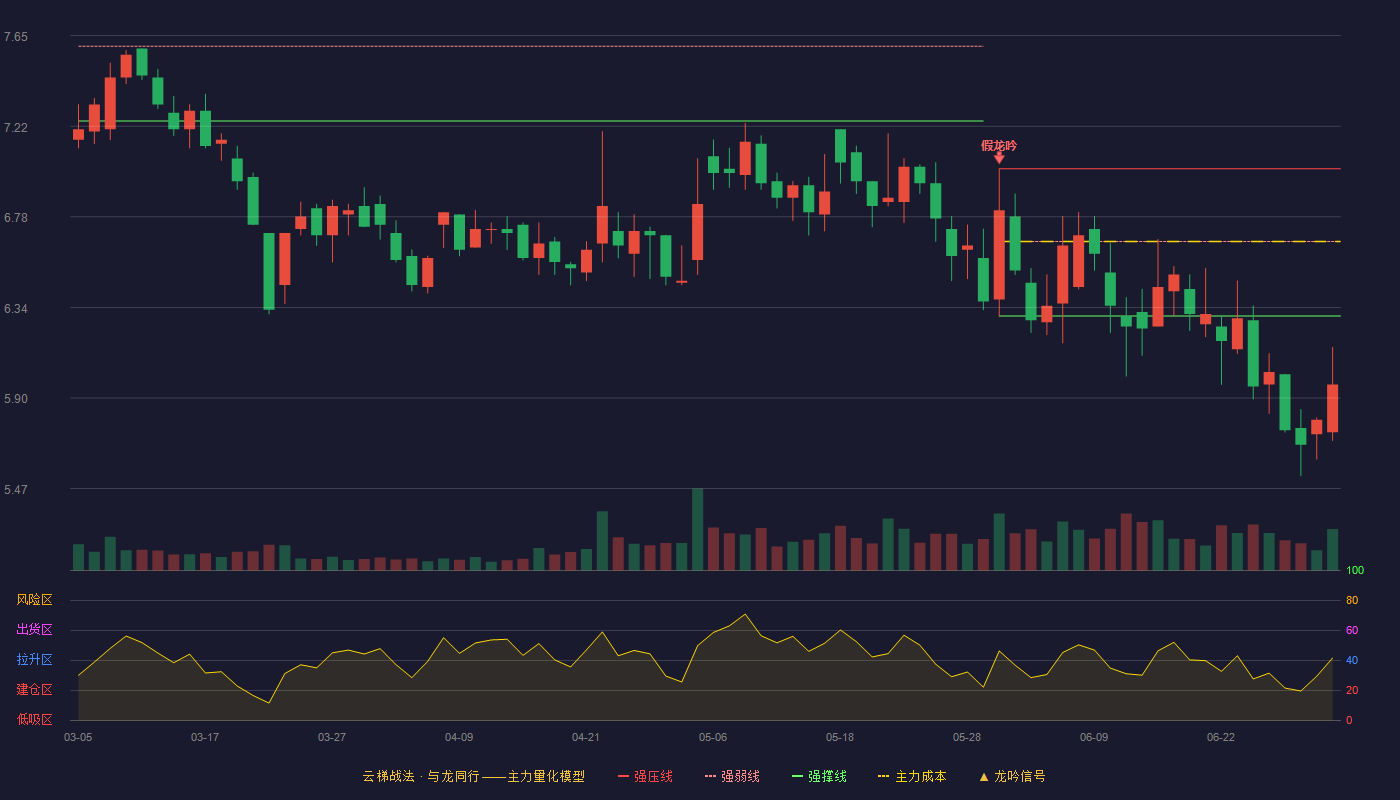Click the 6.34 price axis label
Screen dimensions: 1400x800
tap(16, 309)
